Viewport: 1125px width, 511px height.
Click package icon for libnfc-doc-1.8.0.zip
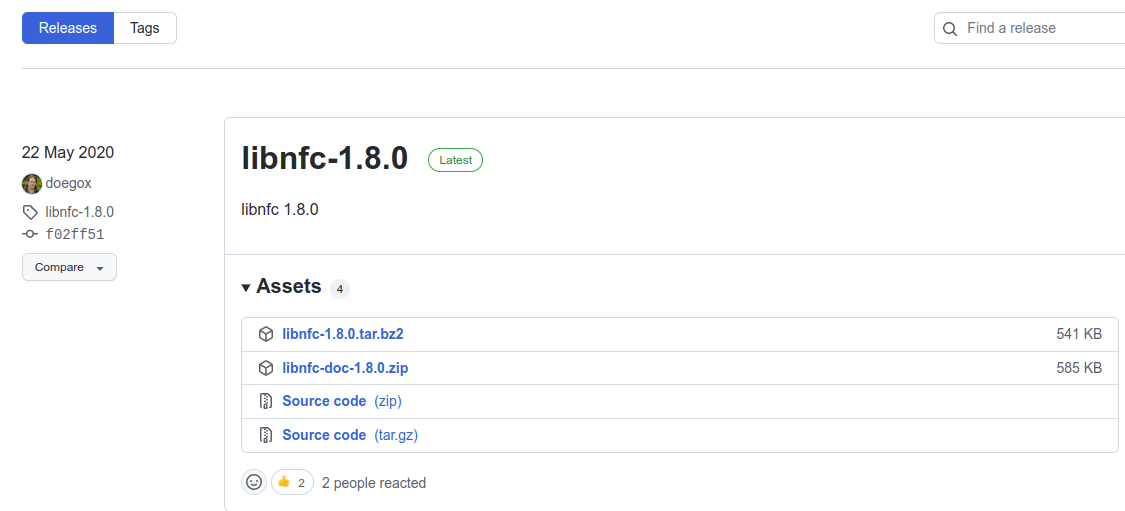[266, 368]
